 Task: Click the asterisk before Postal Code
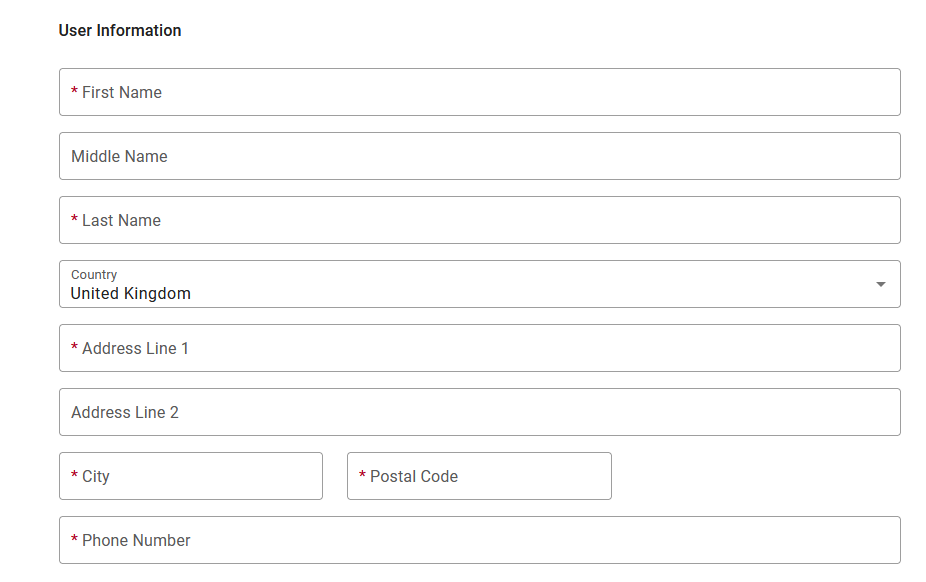pos(363,475)
